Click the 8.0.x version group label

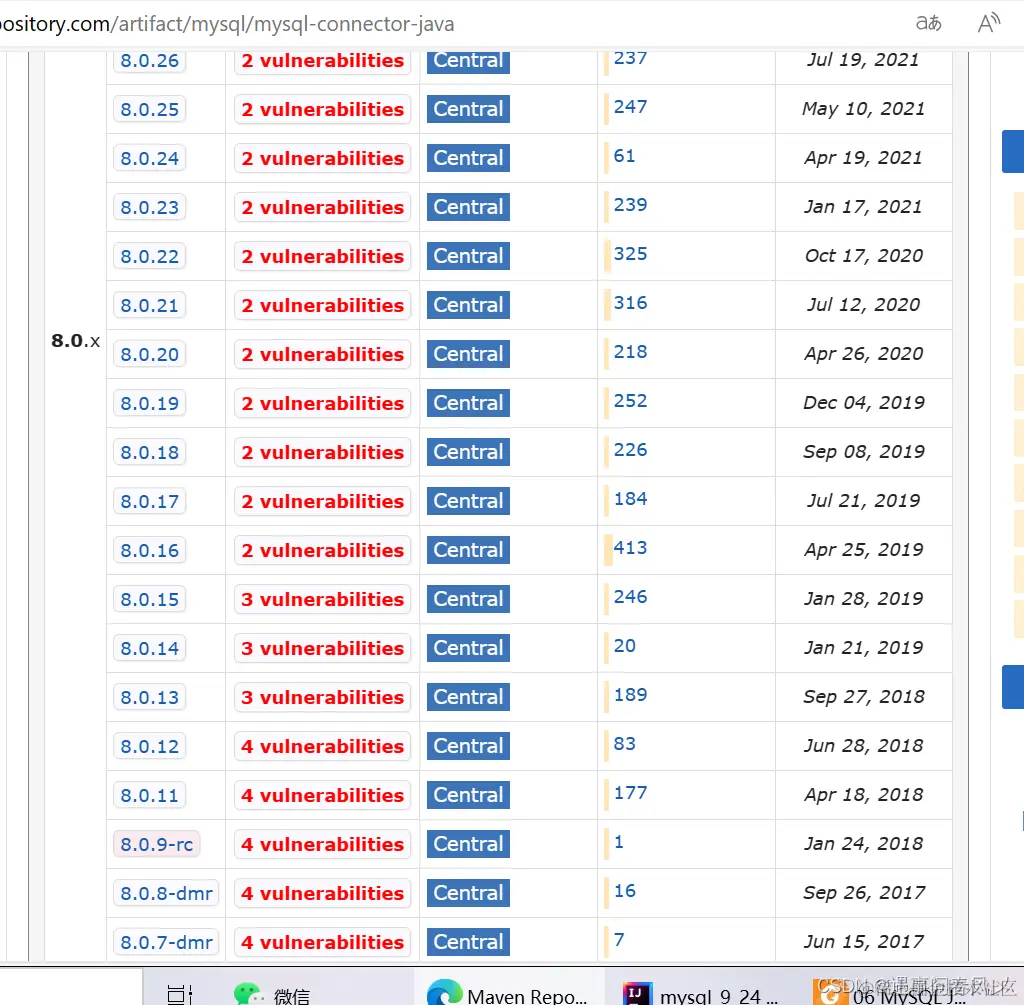click(x=76, y=341)
